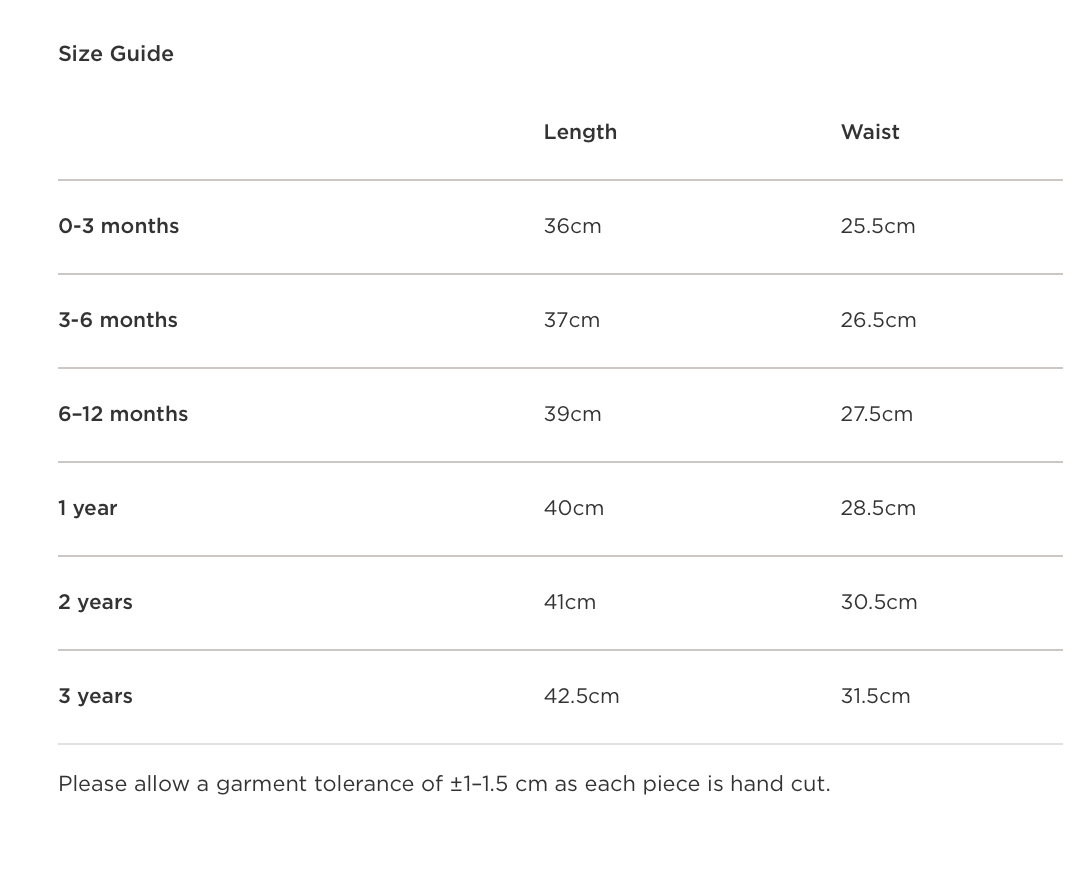The height and width of the screenshot is (870, 1074).
Task: Select the 2 years row label
Action: [95, 602]
